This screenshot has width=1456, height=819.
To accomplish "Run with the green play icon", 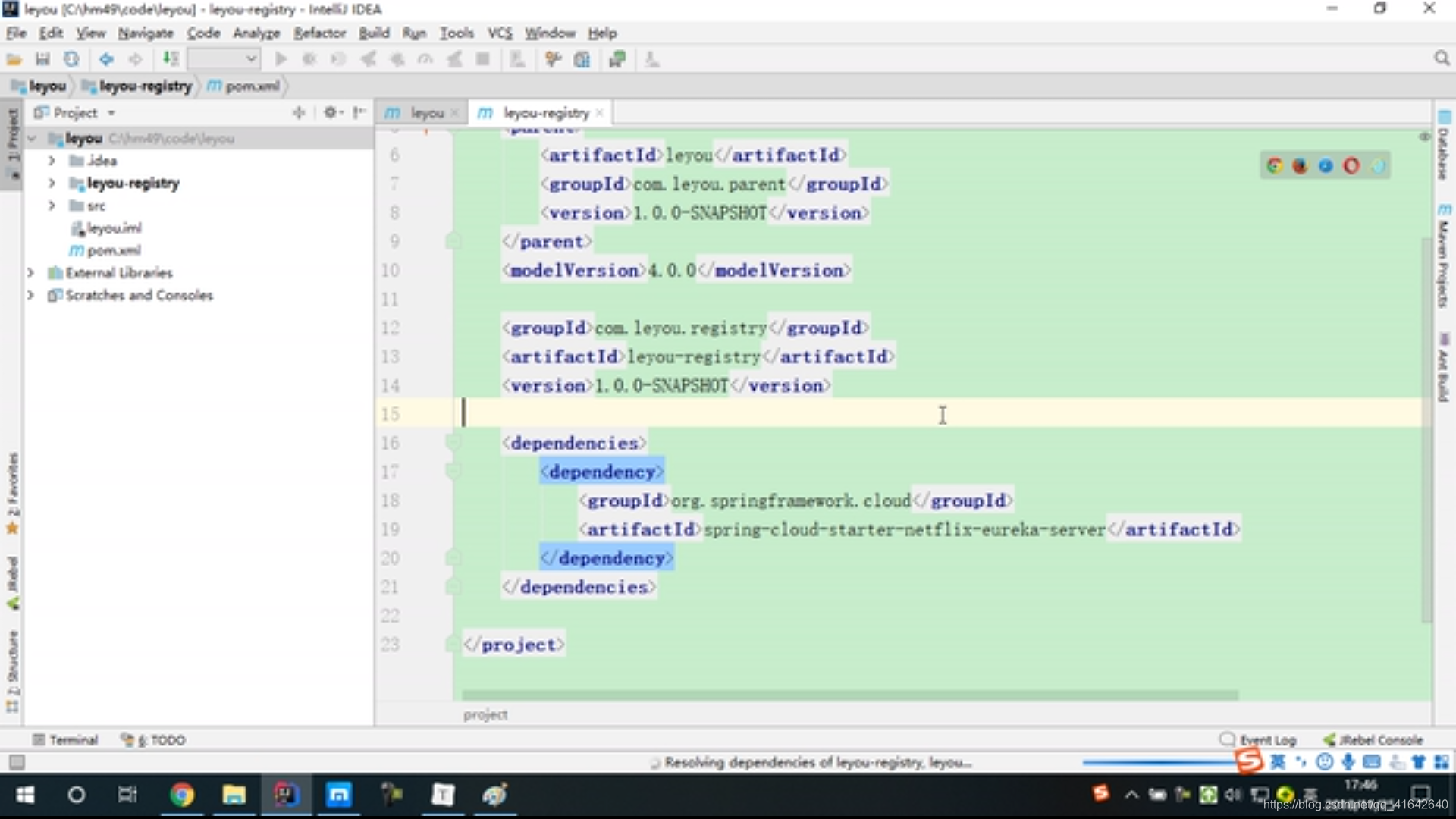I will pos(281,59).
